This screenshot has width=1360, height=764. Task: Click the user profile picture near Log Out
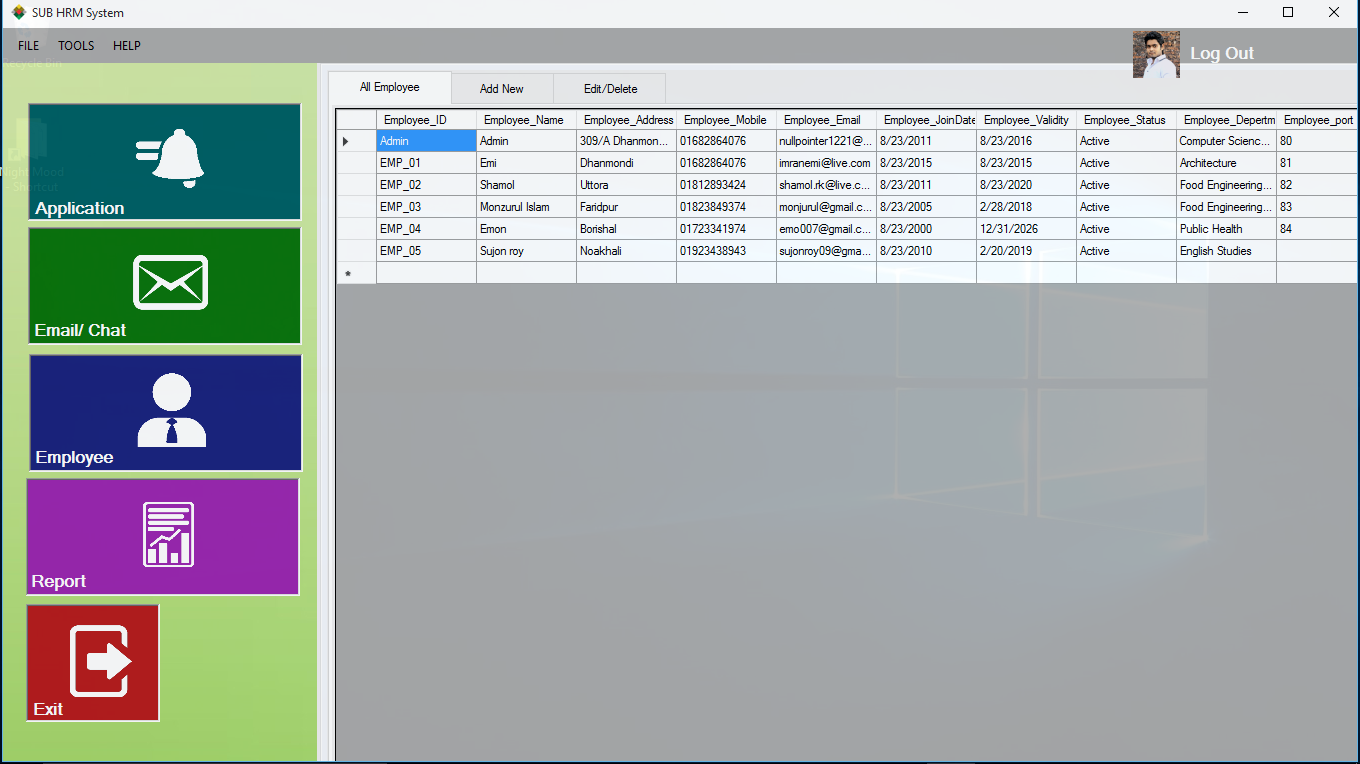point(1156,54)
